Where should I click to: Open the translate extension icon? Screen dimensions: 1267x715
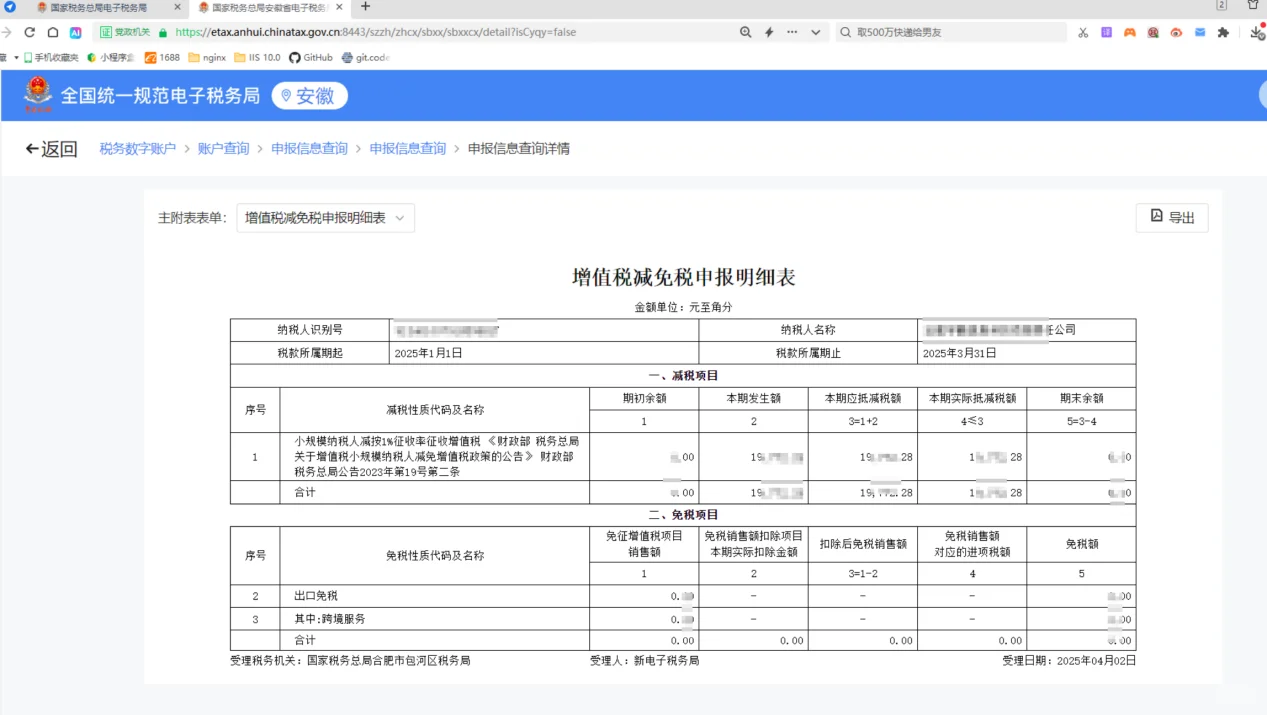coord(1106,32)
